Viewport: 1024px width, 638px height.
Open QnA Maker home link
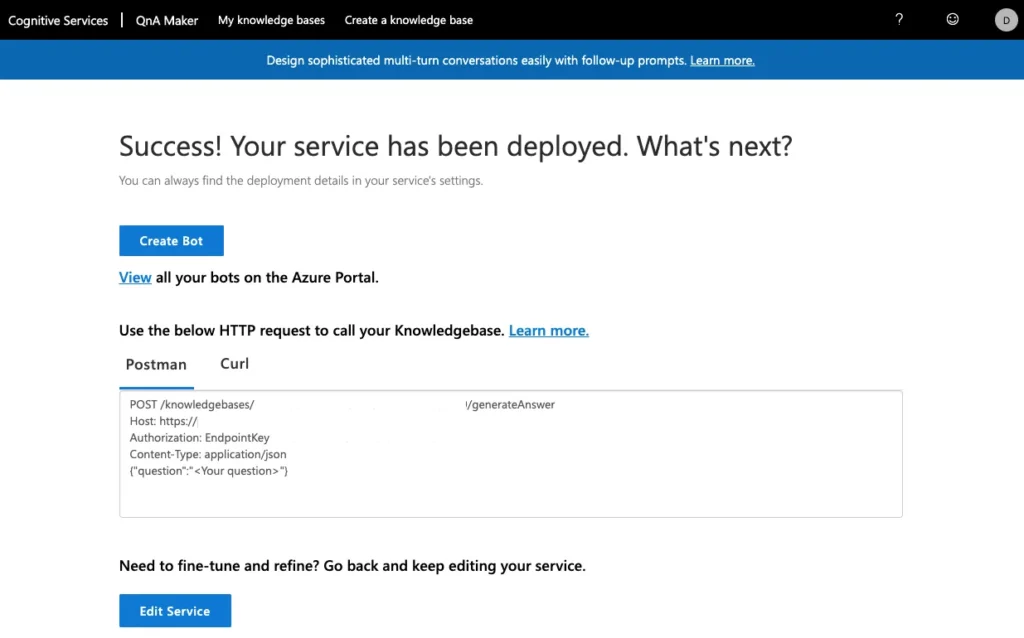coord(167,20)
